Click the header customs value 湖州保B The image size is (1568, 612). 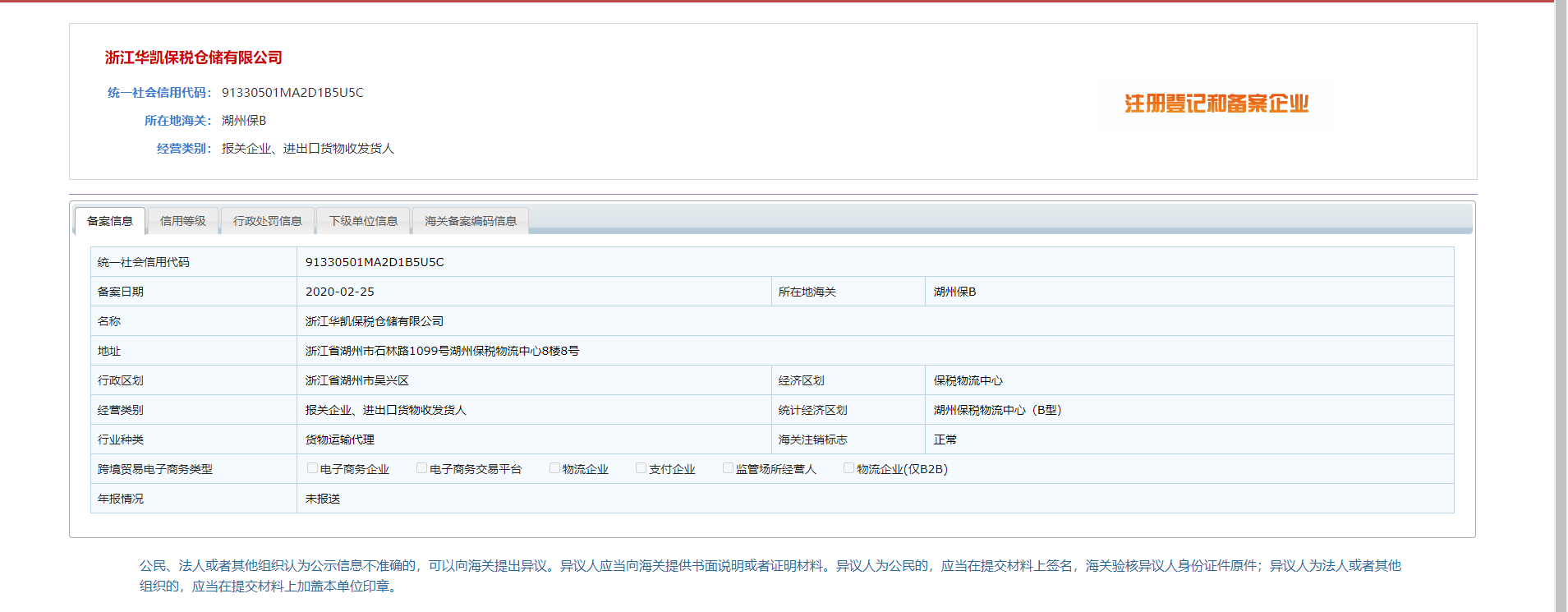pyautogui.click(x=244, y=121)
